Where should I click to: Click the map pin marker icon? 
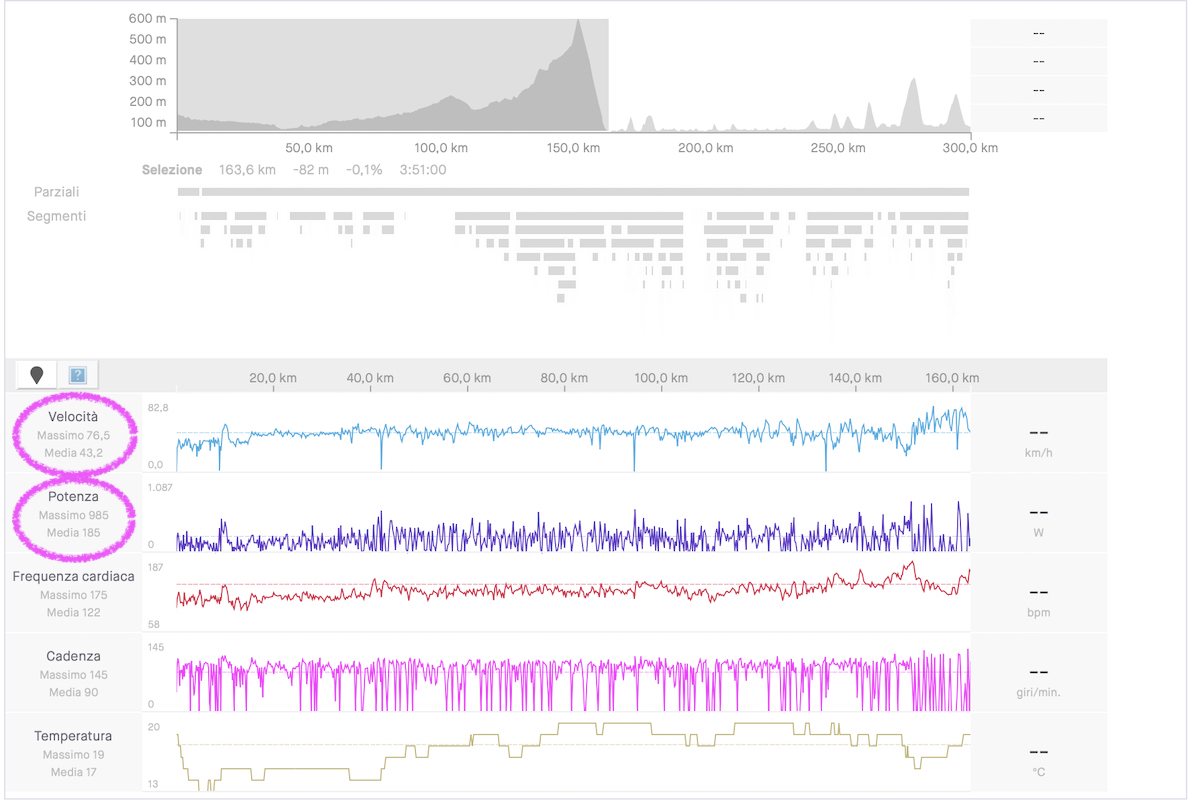37,375
